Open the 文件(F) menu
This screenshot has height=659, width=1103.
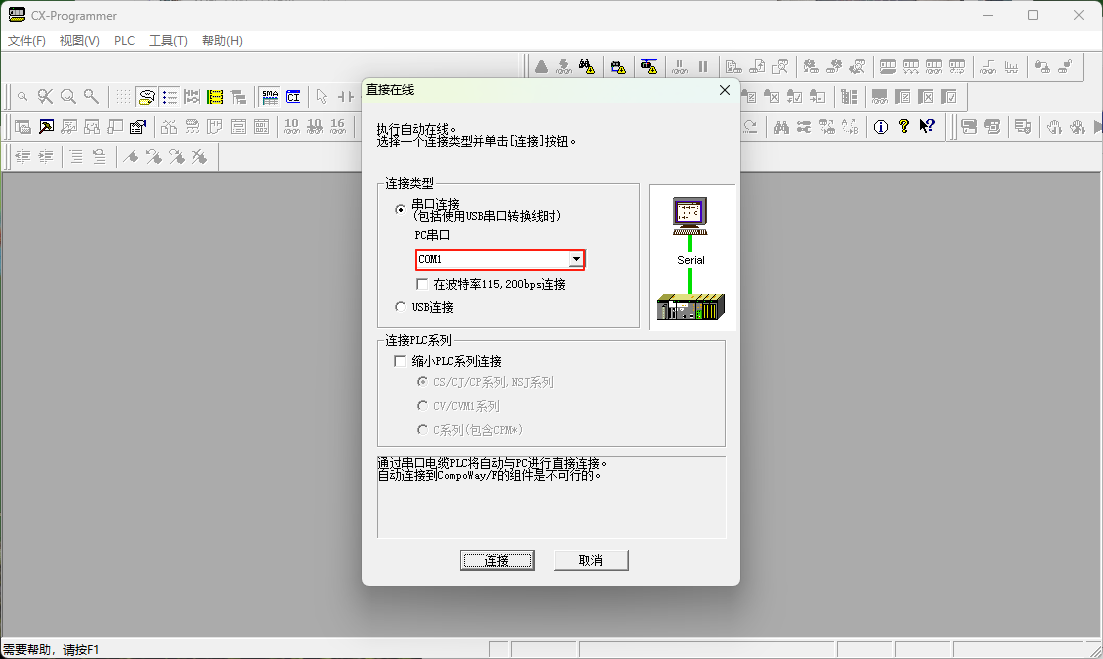[x=27, y=41]
